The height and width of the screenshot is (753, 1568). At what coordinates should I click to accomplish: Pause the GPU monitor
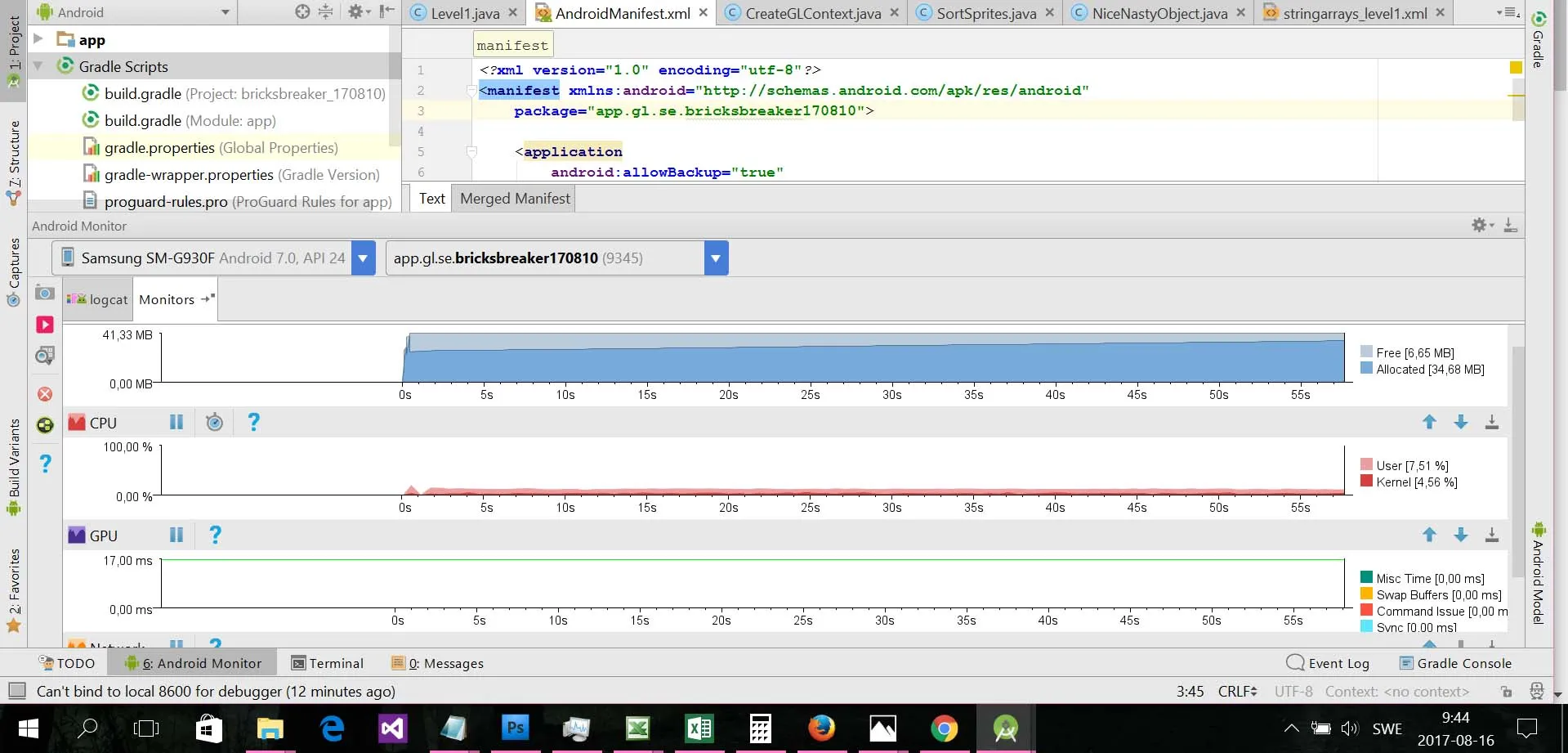click(x=176, y=535)
